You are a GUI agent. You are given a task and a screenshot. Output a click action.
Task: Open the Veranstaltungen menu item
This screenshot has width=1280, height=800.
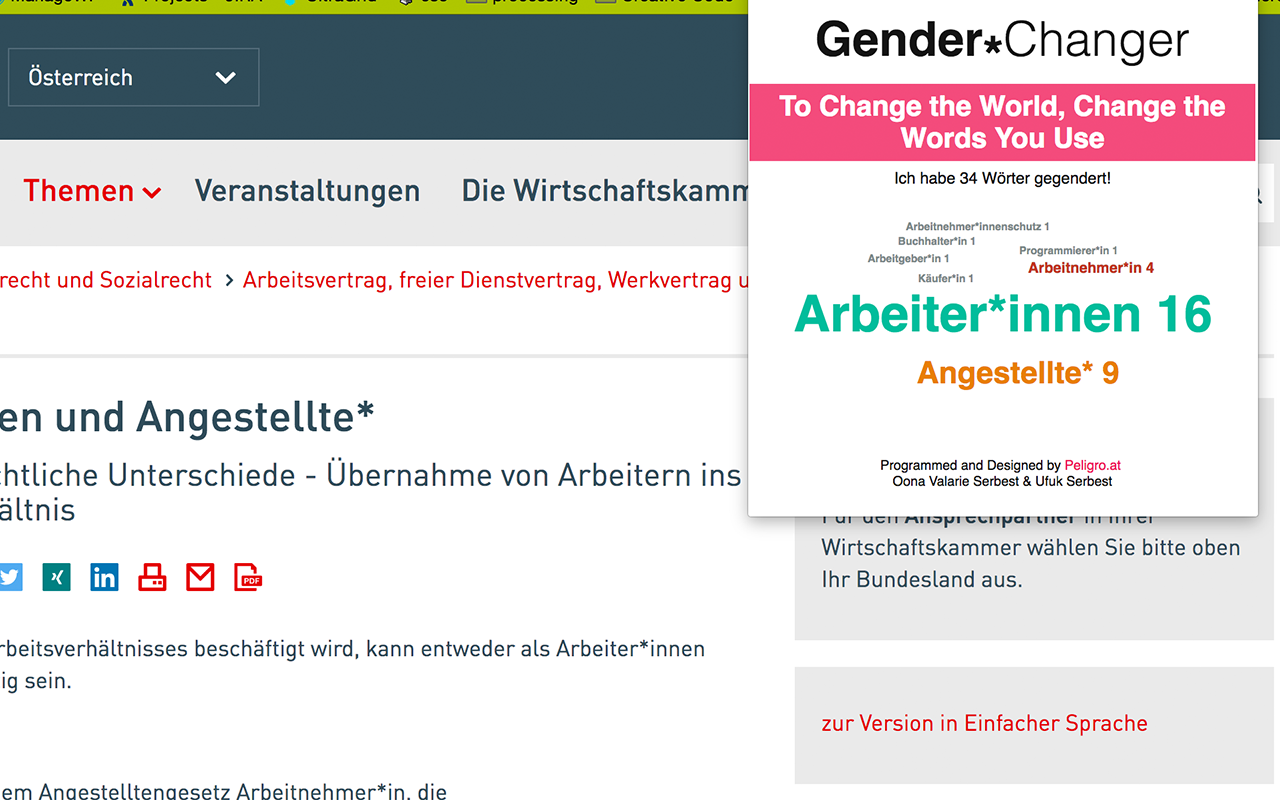click(x=307, y=191)
